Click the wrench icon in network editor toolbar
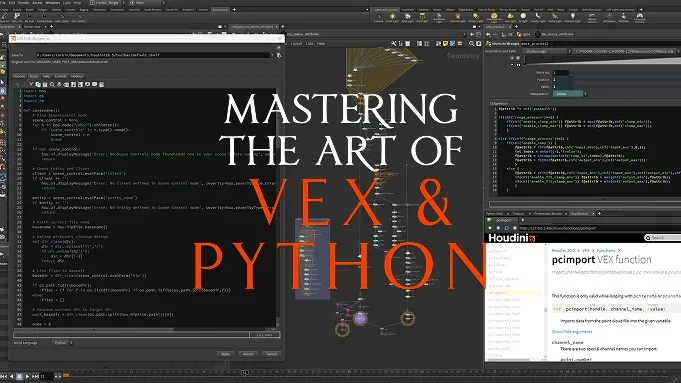The image size is (681, 383). pyautogui.click(x=393, y=43)
